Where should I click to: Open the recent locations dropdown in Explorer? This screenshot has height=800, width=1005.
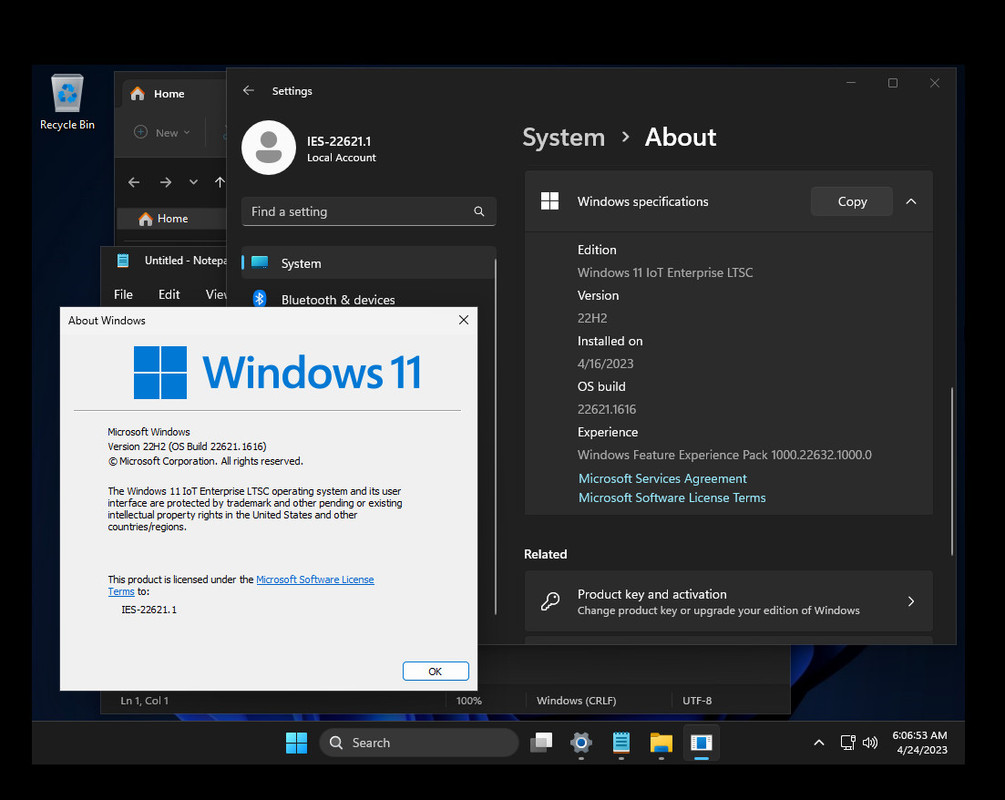coord(194,183)
